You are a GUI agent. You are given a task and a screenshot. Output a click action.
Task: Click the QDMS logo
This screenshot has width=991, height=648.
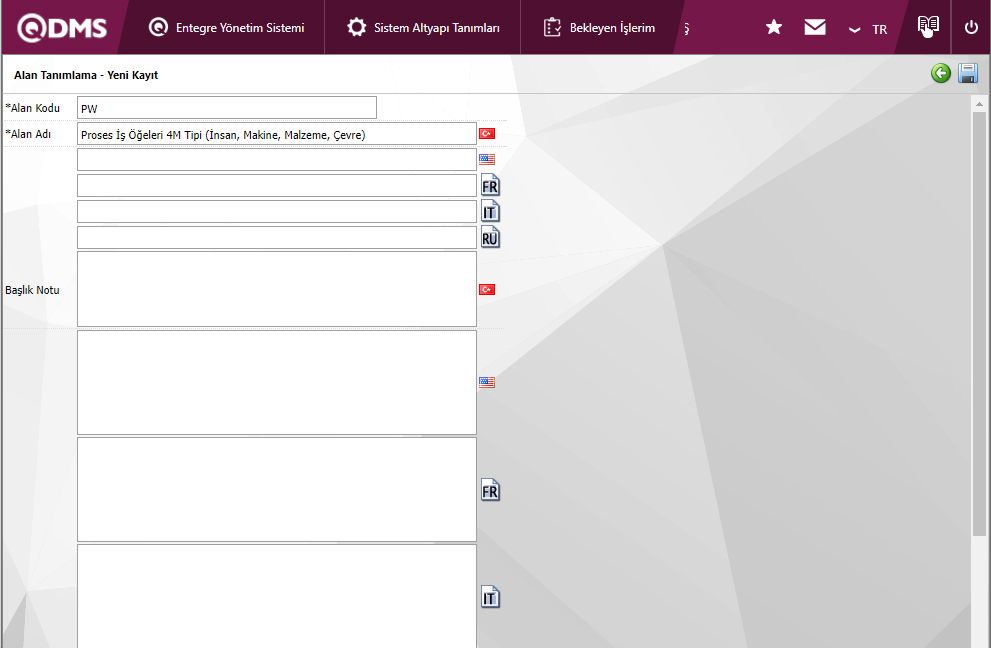tap(62, 28)
